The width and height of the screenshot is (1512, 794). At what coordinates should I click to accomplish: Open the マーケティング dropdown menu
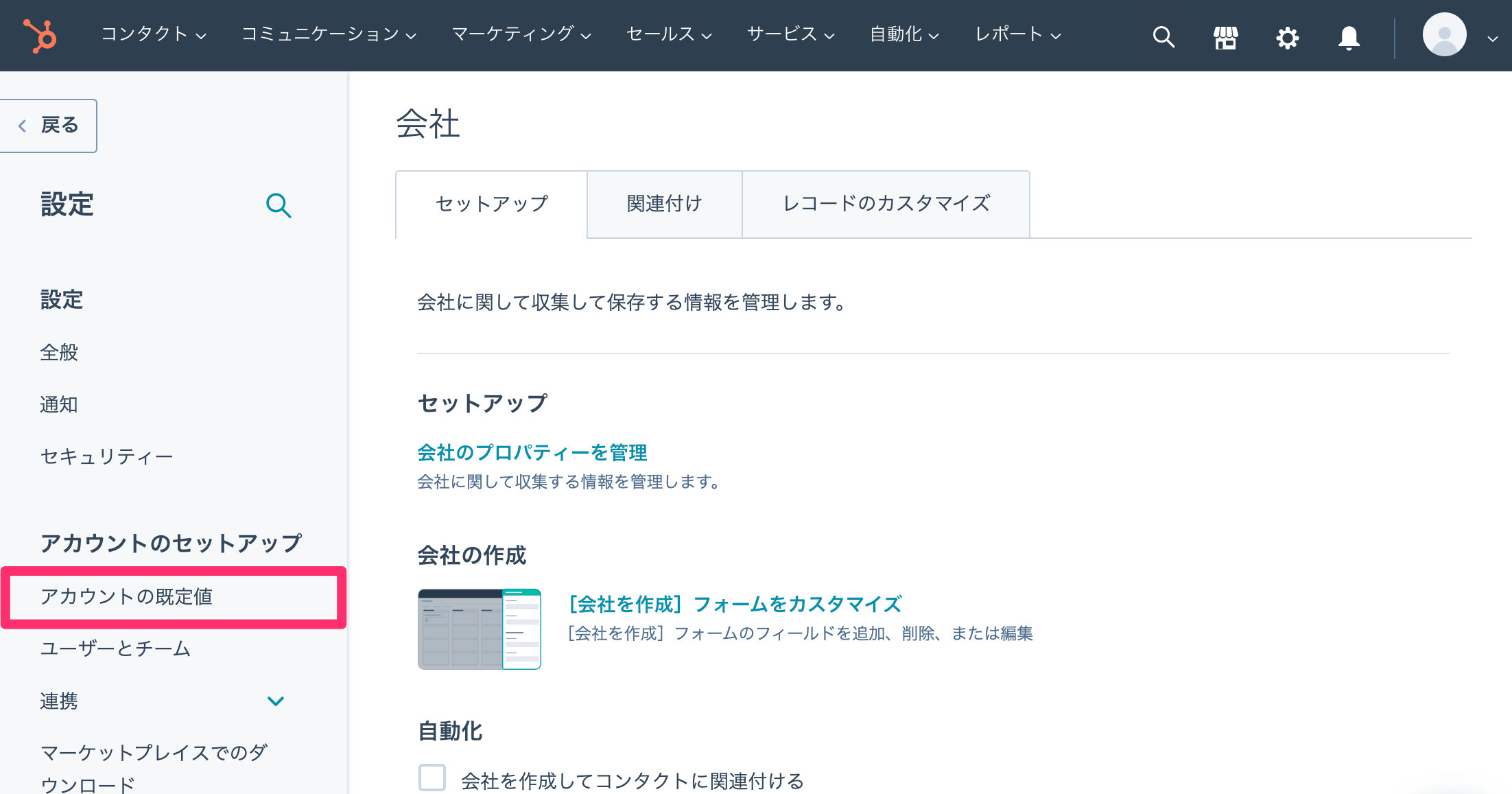click(x=521, y=34)
